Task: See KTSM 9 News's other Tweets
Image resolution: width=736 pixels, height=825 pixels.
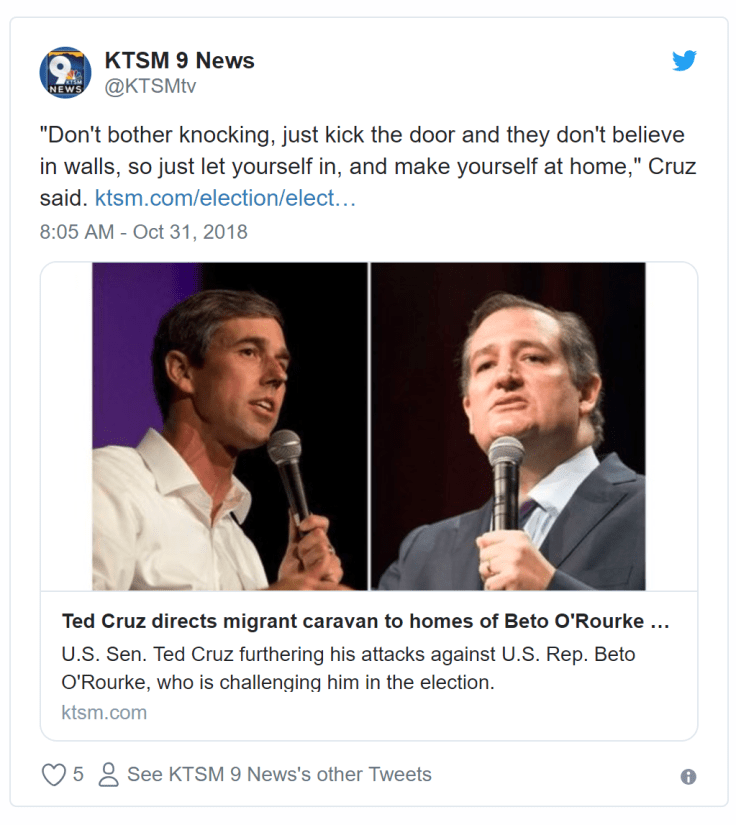Action: point(279,775)
